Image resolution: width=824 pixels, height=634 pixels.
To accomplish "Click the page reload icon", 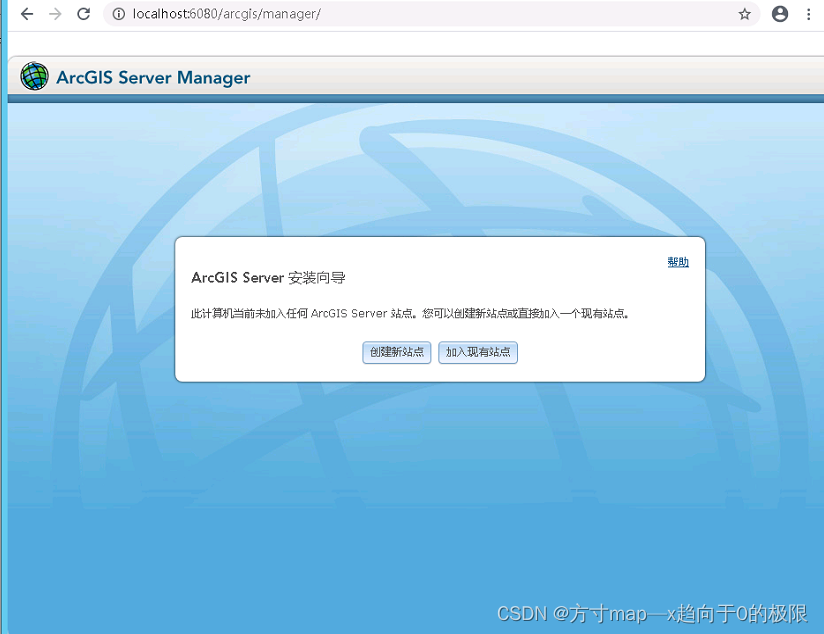I will (x=84, y=15).
